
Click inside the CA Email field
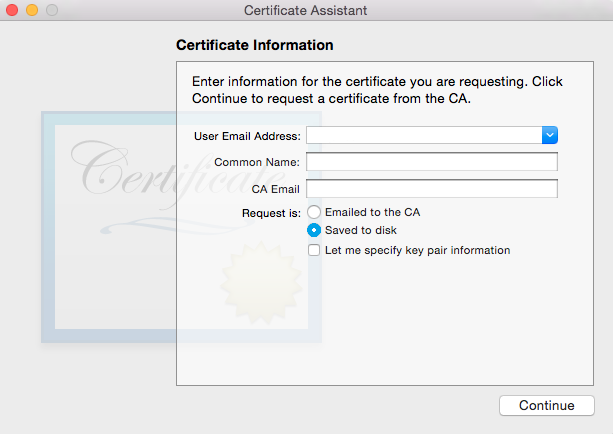[x=432, y=189]
